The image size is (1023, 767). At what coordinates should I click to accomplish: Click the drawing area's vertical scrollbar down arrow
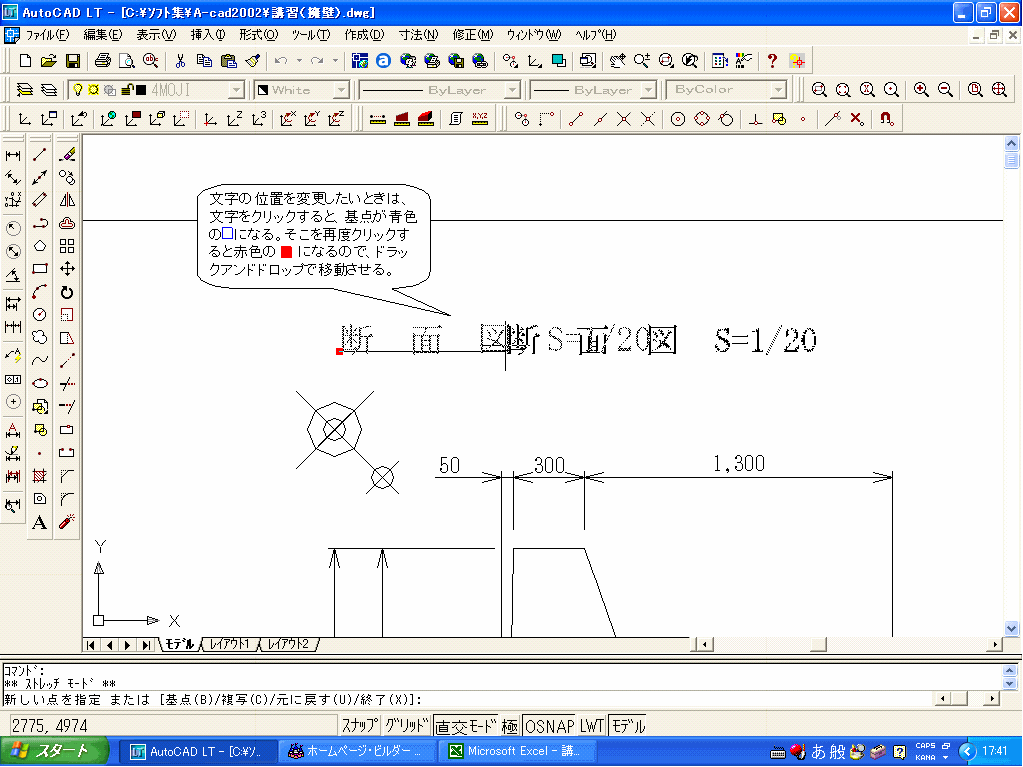point(1011,629)
